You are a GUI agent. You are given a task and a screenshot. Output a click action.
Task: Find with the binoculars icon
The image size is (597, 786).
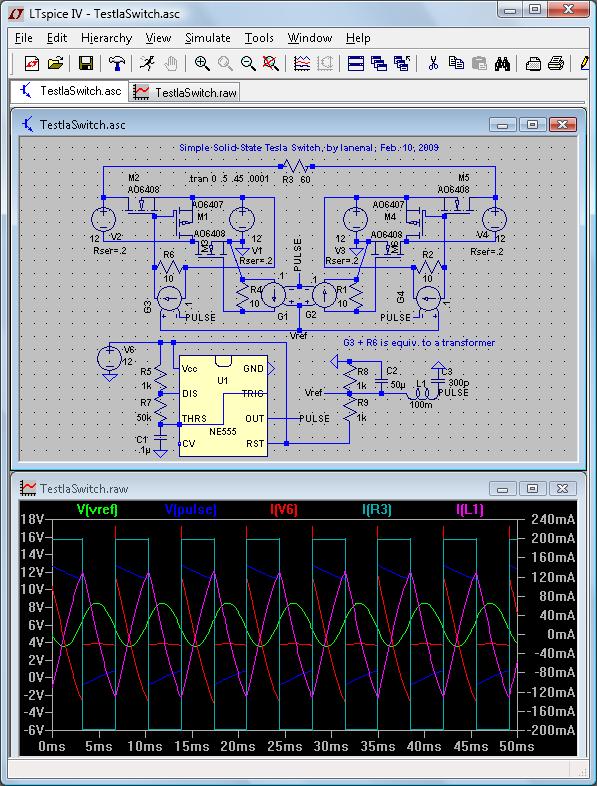point(502,63)
